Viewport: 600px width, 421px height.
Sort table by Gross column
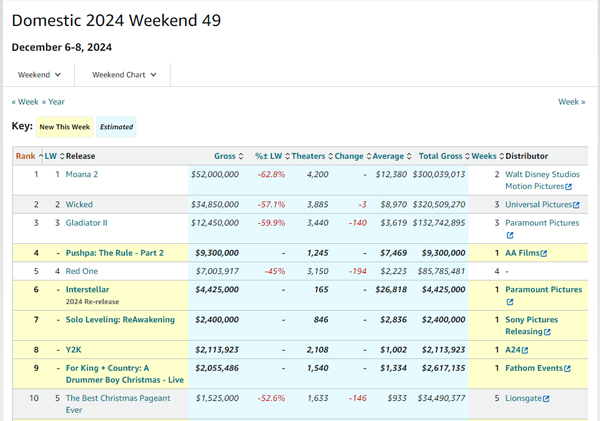[x=228, y=156]
